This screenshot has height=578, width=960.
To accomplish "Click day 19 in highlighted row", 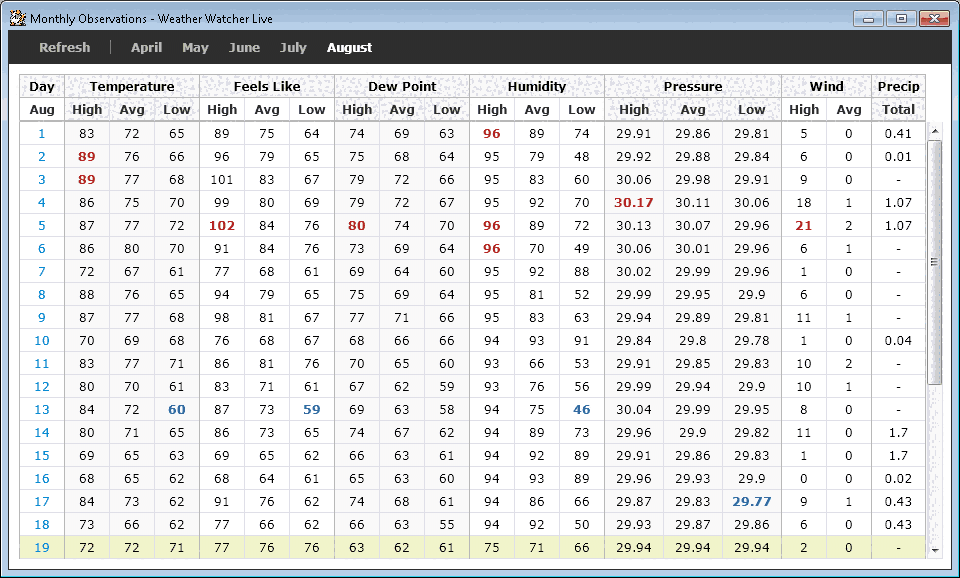I will point(42,547).
